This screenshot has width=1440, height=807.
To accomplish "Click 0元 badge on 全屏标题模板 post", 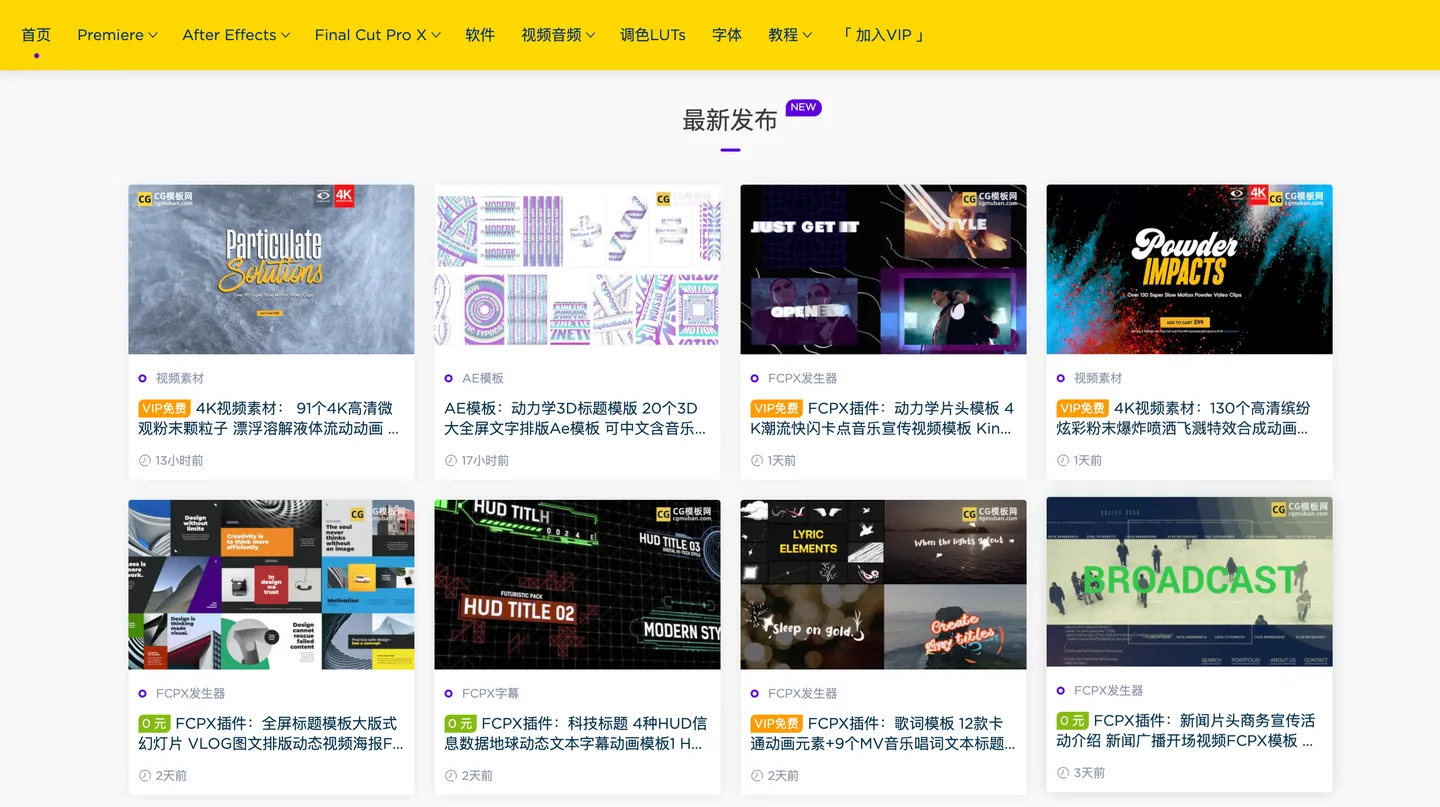I will pyautogui.click(x=154, y=723).
